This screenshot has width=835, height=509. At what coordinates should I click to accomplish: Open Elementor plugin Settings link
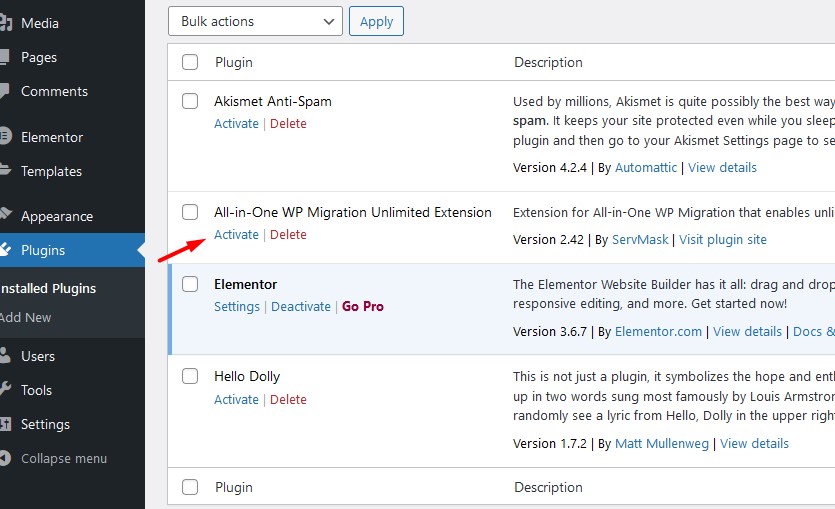click(x=237, y=307)
